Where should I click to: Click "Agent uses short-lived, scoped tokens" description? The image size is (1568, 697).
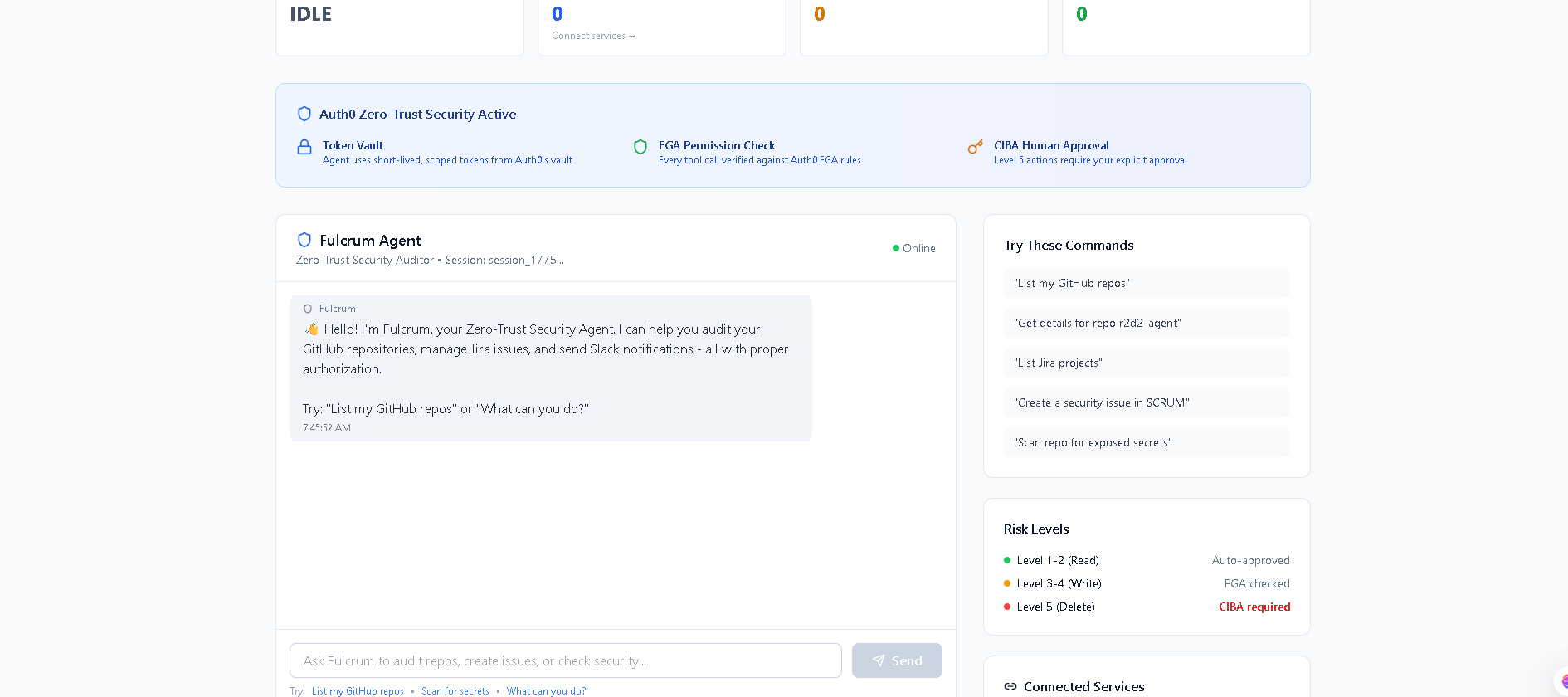point(447,160)
